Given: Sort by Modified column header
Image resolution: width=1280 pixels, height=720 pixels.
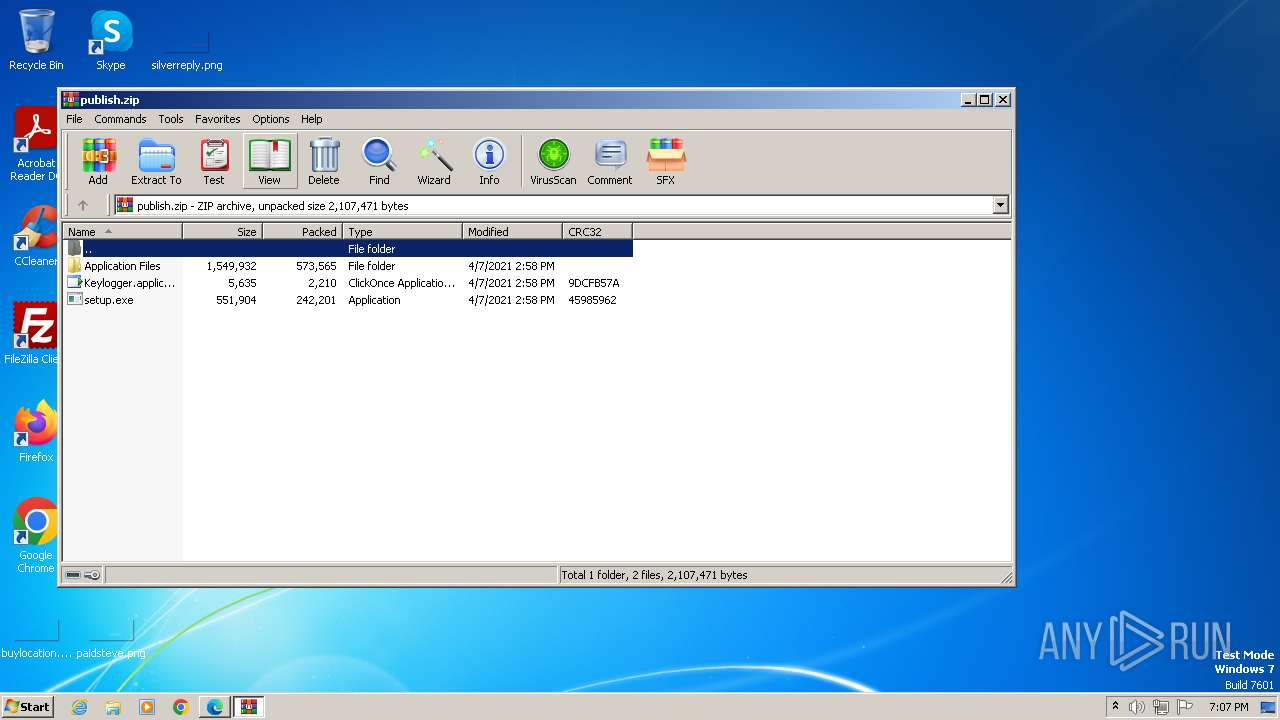Looking at the screenshot, I should pyautogui.click(x=513, y=232).
